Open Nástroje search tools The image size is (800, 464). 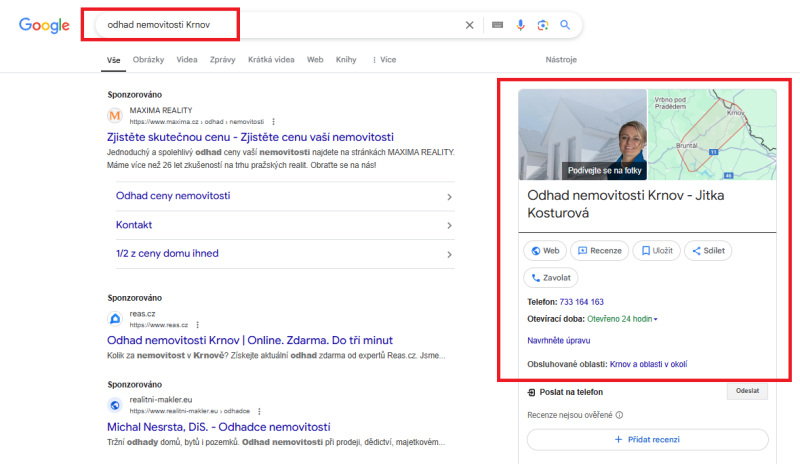[561, 60]
